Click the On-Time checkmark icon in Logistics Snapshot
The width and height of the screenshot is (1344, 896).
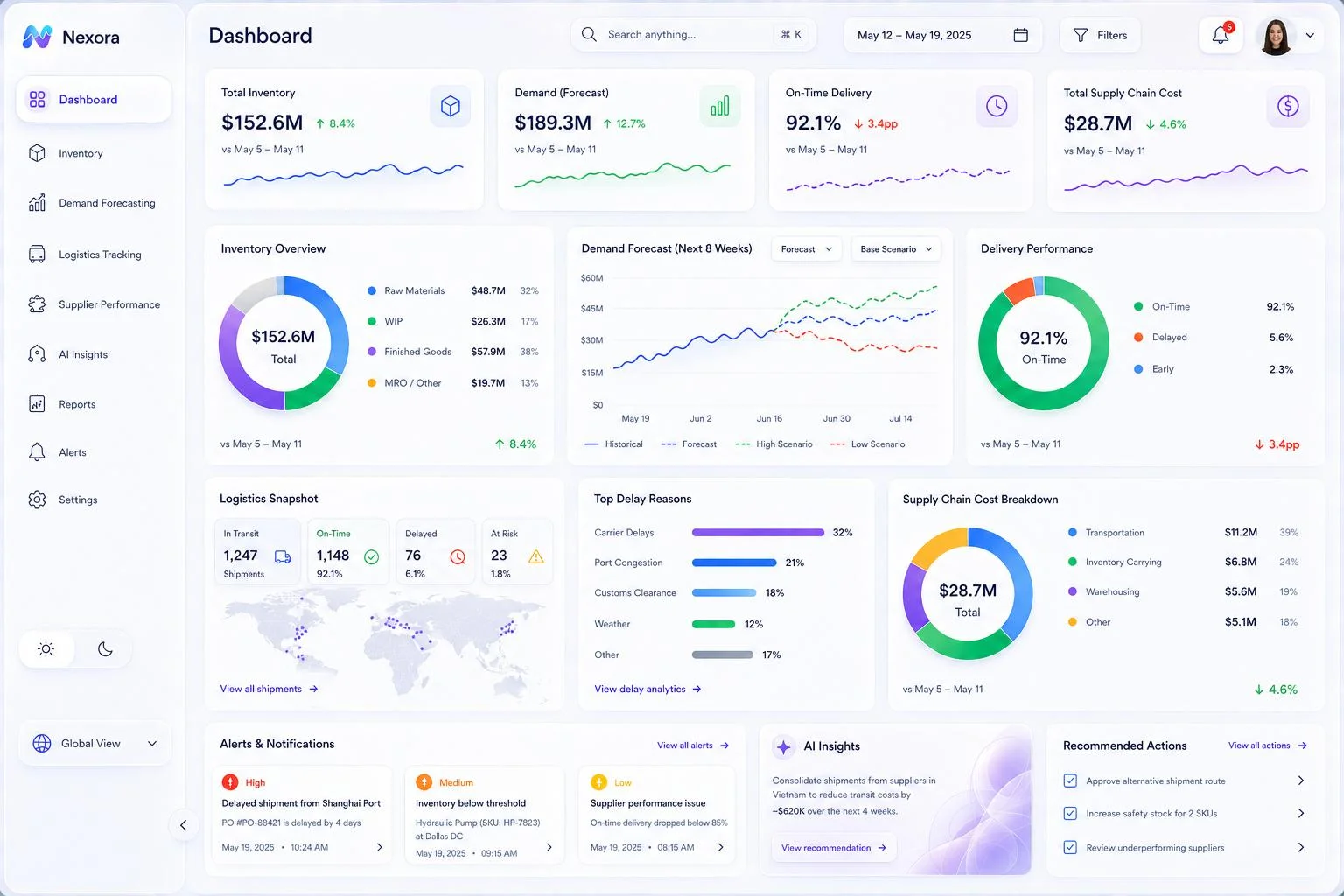[371, 556]
